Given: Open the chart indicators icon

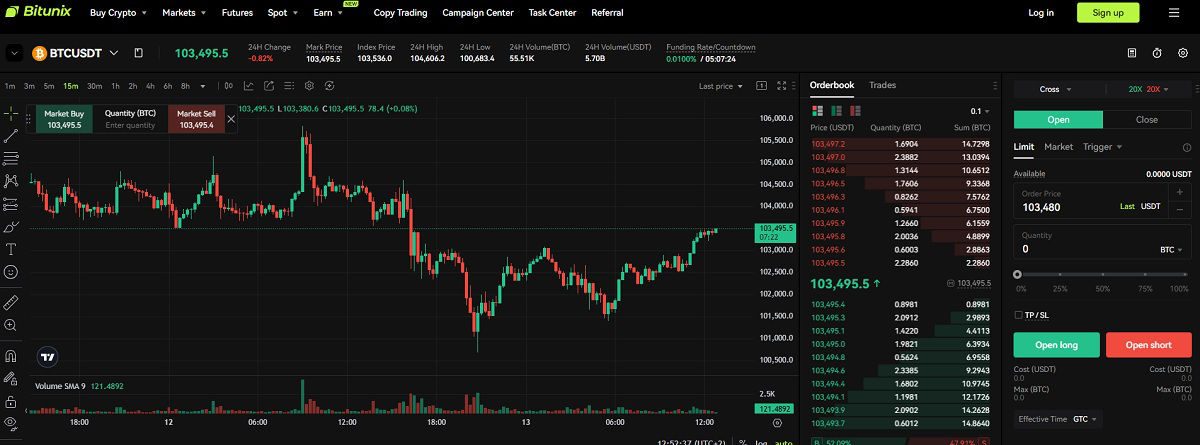Looking at the screenshot, I should tap(249, 86).
